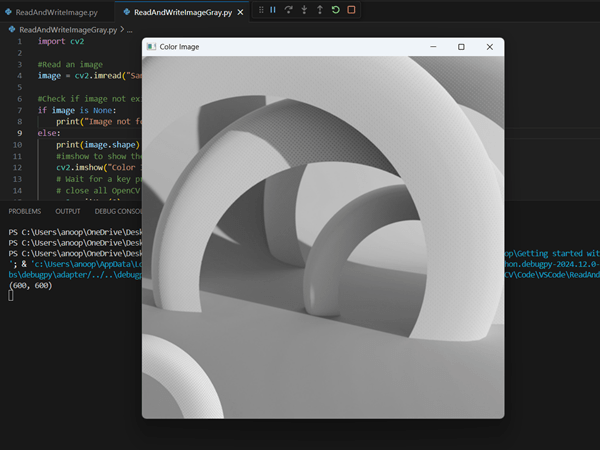600x450 pixels.
Task: Click ReadAndWriteImageGray.py in the breadcrumb
Action: click(70, 29)
